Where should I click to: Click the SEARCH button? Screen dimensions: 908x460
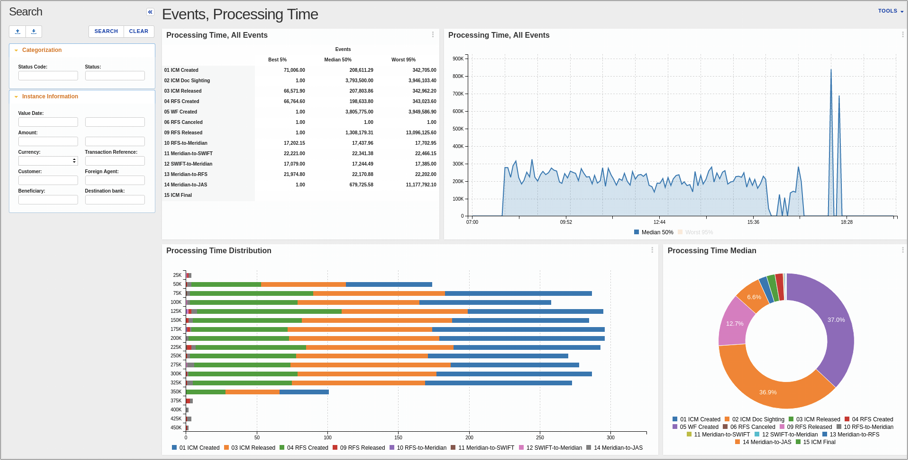(106, 31)
